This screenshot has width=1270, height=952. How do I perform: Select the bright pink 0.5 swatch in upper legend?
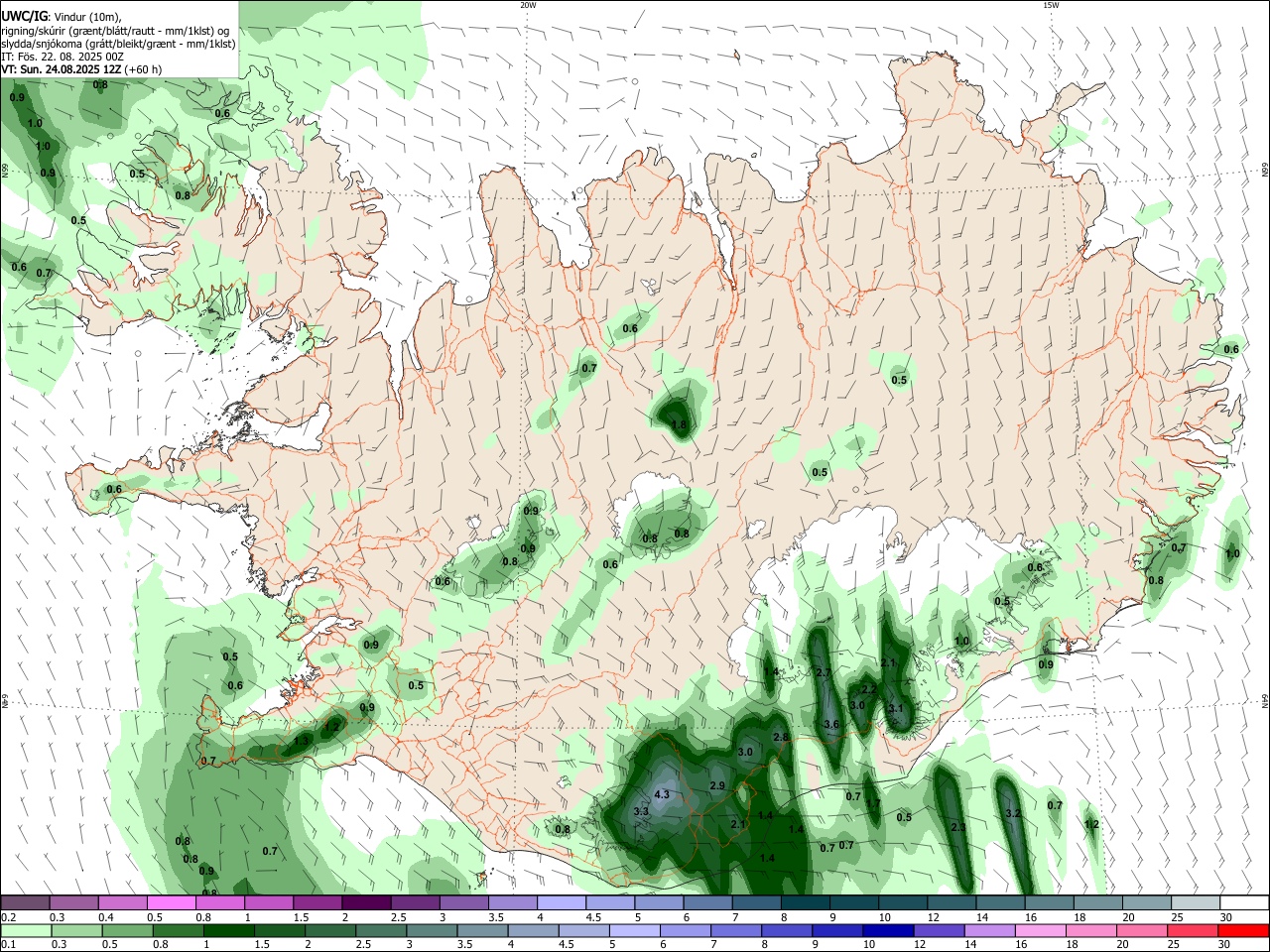pos(171,902)
